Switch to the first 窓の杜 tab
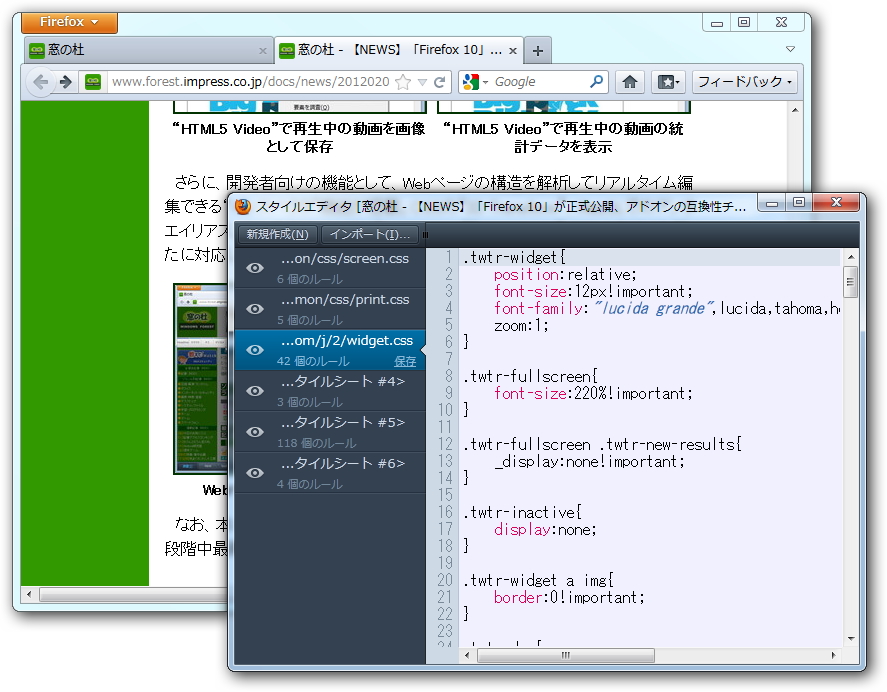This screenshot has height=692, width=887. tap(148, 50)
